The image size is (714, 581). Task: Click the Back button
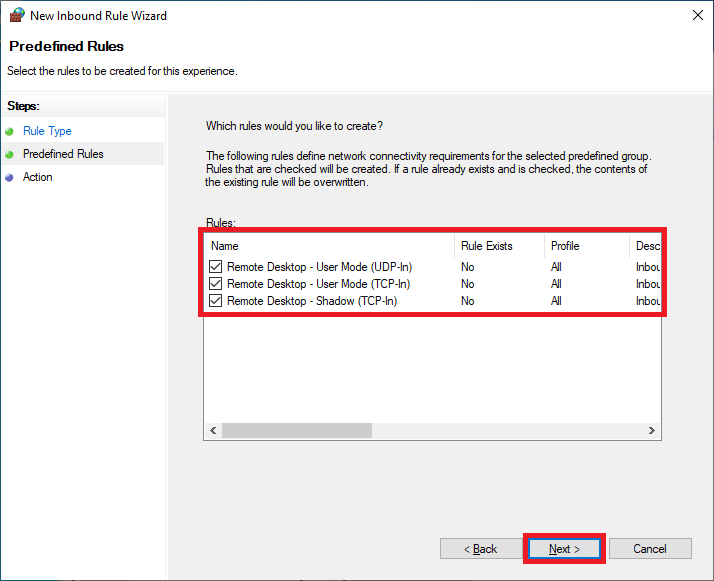click(x=481, y=549)
